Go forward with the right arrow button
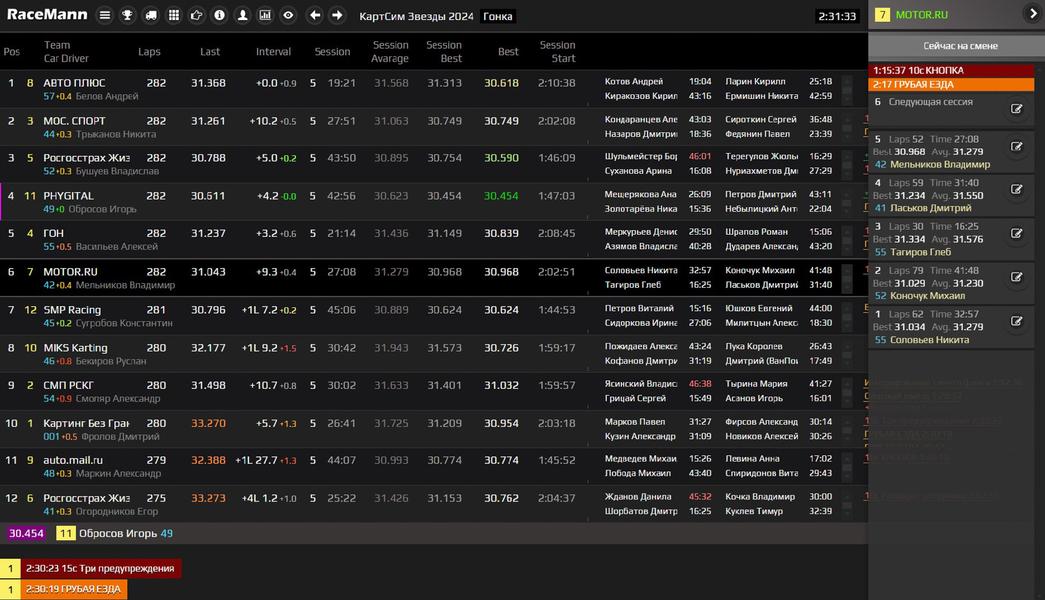This screenshot has width=1045, height=600. 337,15
